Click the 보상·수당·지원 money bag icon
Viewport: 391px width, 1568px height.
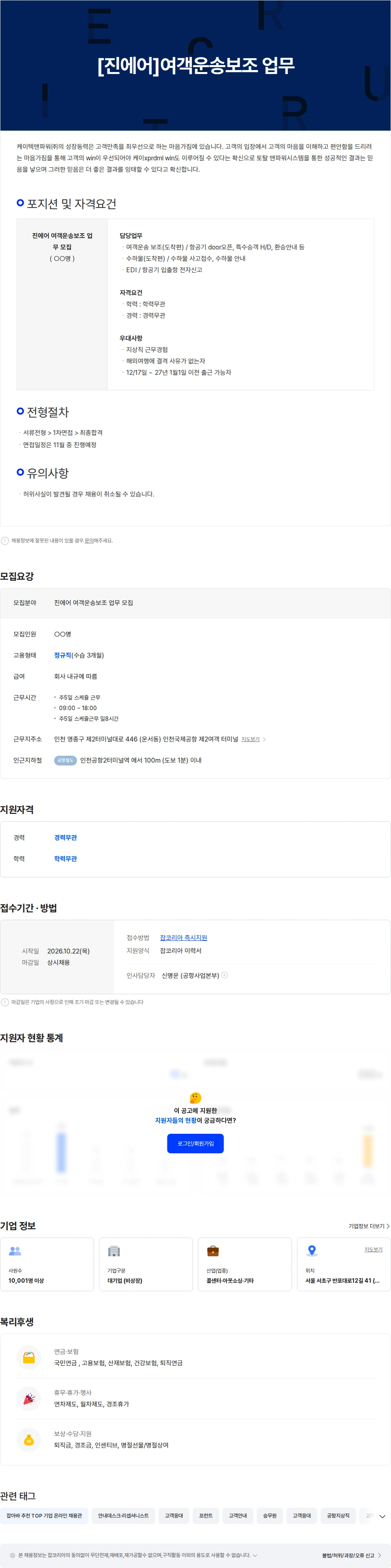pos(29,1439)
